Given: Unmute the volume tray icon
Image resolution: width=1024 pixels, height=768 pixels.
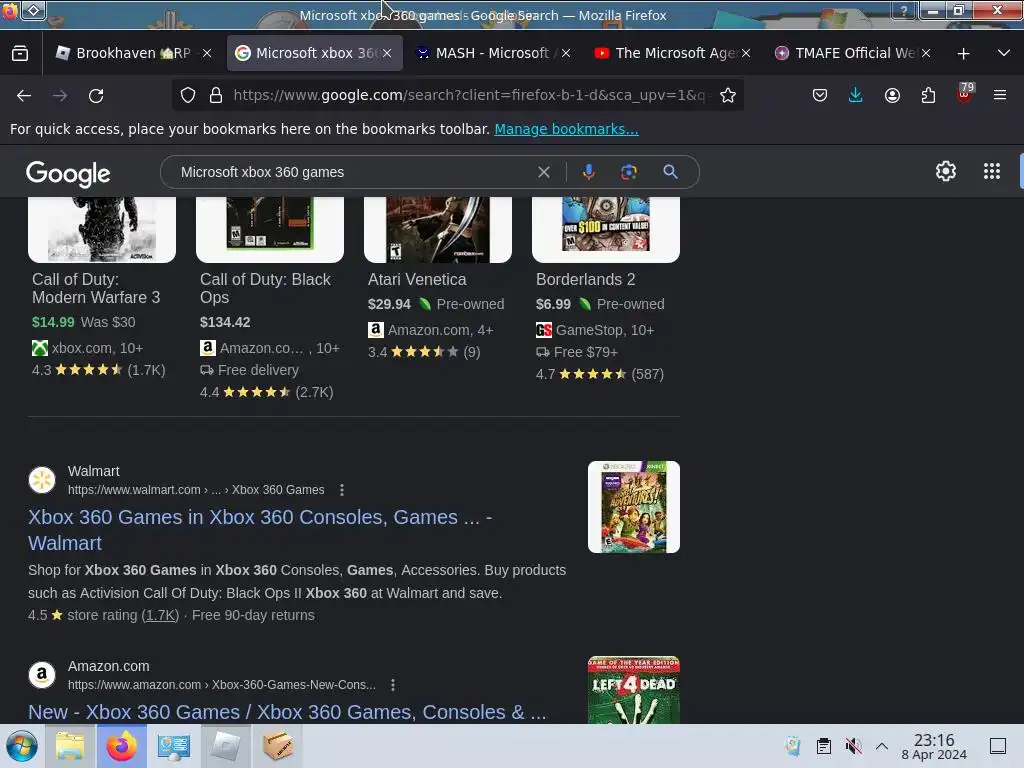Looking at the screenshot, I should click(x=853, y=746).
